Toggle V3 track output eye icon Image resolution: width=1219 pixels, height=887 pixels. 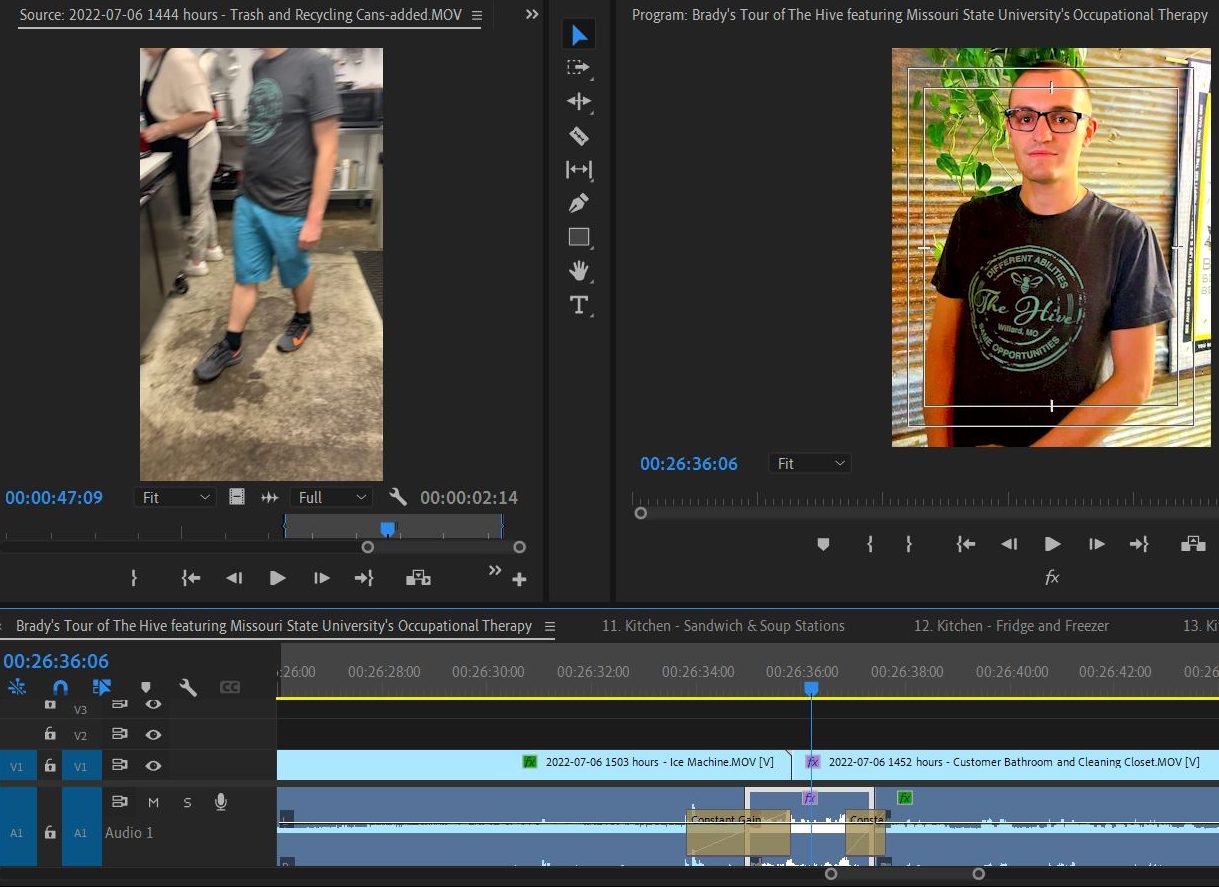(x=153, y=704)
